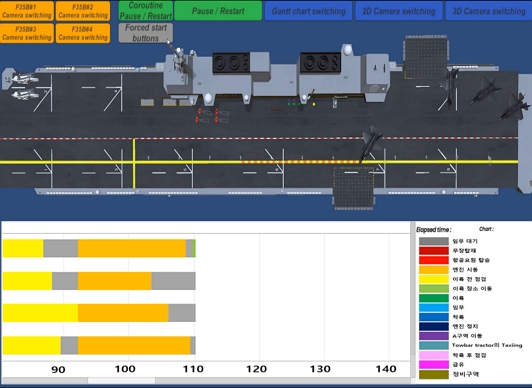Click the purple legend swatch

tap(434, 336)
